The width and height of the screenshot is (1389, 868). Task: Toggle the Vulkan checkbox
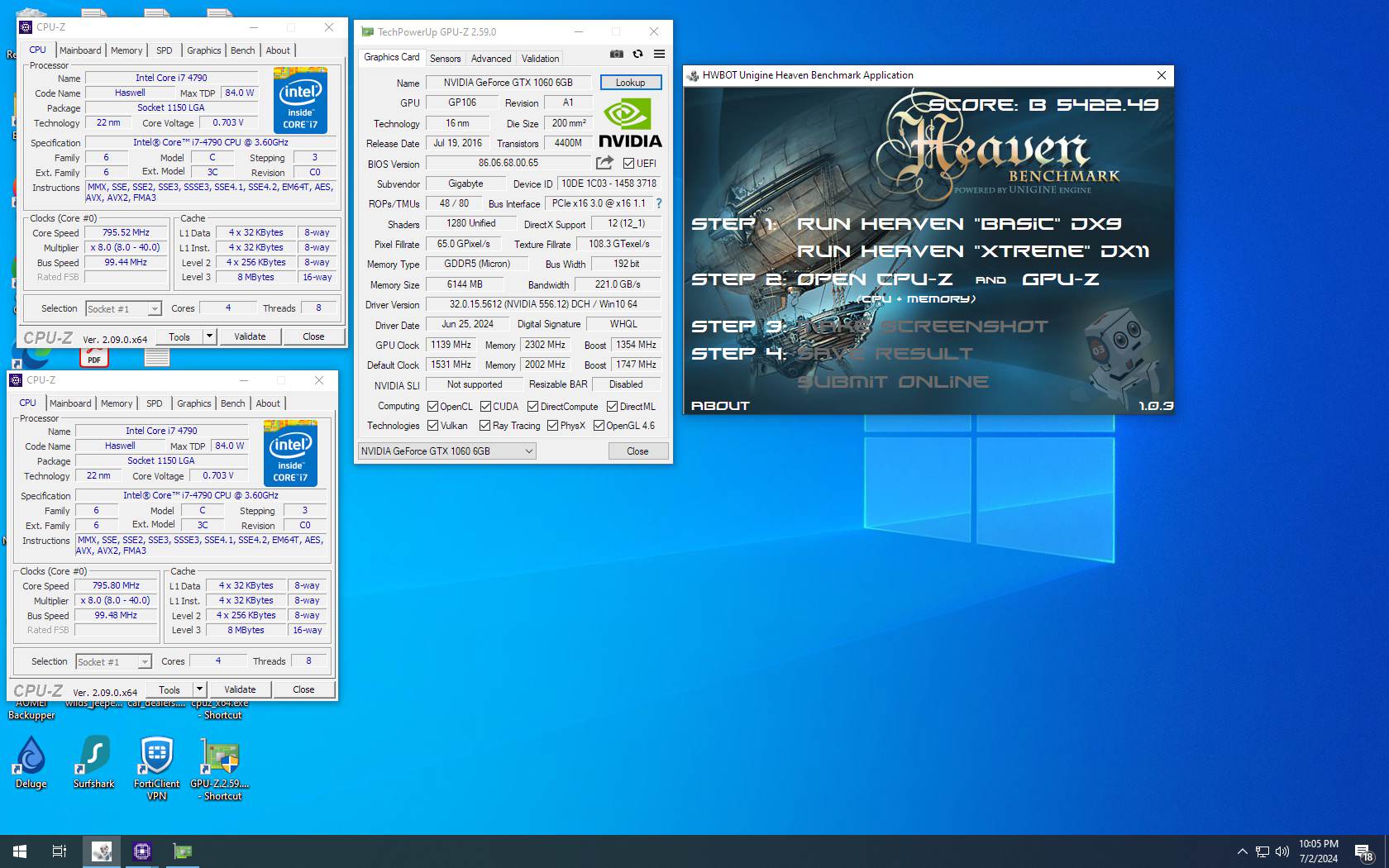(x=432, y=426)
